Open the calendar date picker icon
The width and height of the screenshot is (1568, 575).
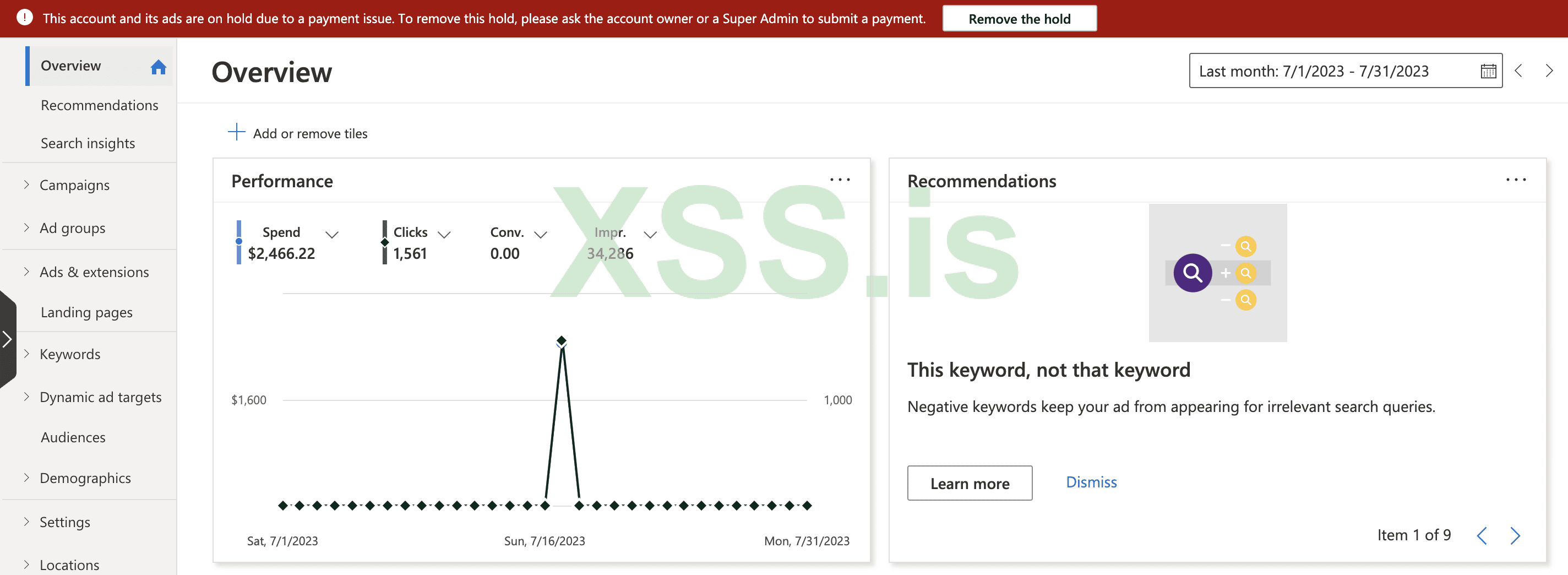tap(1488, 71)
